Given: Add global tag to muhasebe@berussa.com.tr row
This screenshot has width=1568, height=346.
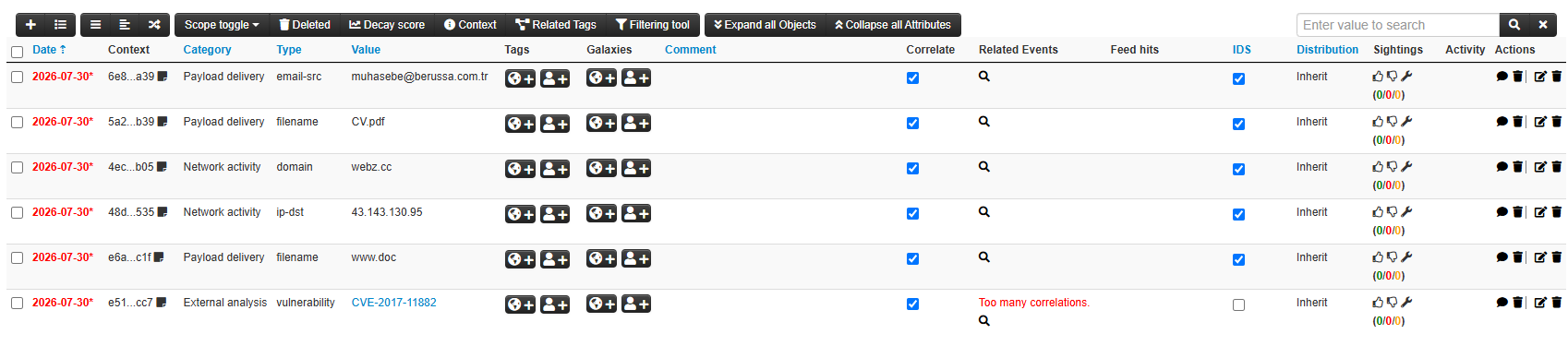Looking at the screenshot, I should [520, 78].
